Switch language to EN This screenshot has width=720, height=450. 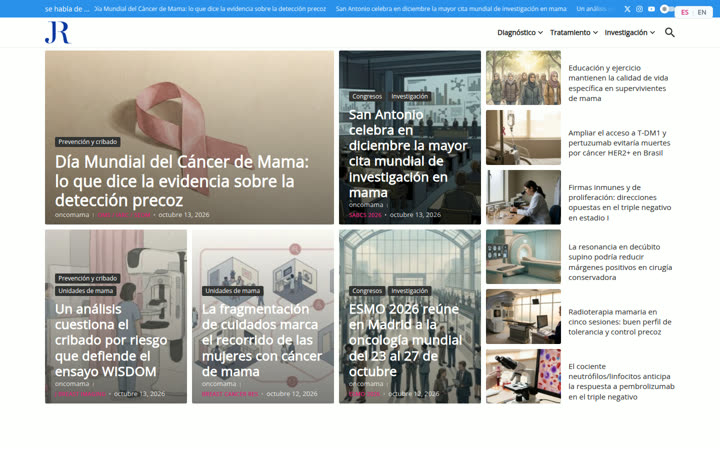(702, 12)
